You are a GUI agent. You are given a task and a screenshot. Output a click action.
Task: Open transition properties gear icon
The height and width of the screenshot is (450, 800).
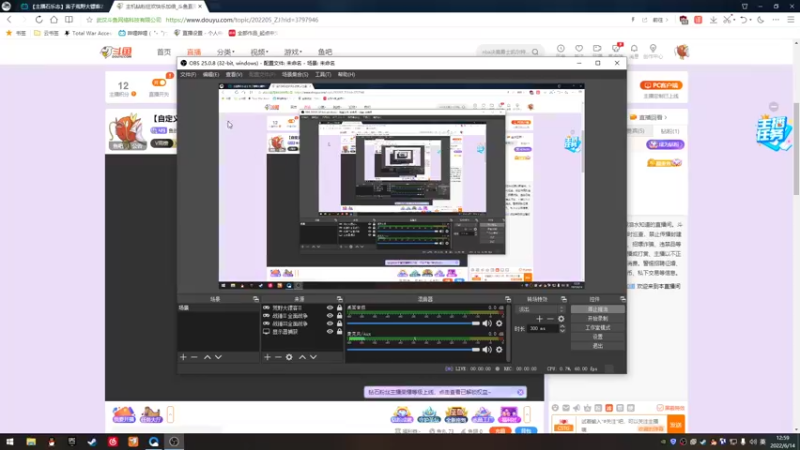click(561, 319)
